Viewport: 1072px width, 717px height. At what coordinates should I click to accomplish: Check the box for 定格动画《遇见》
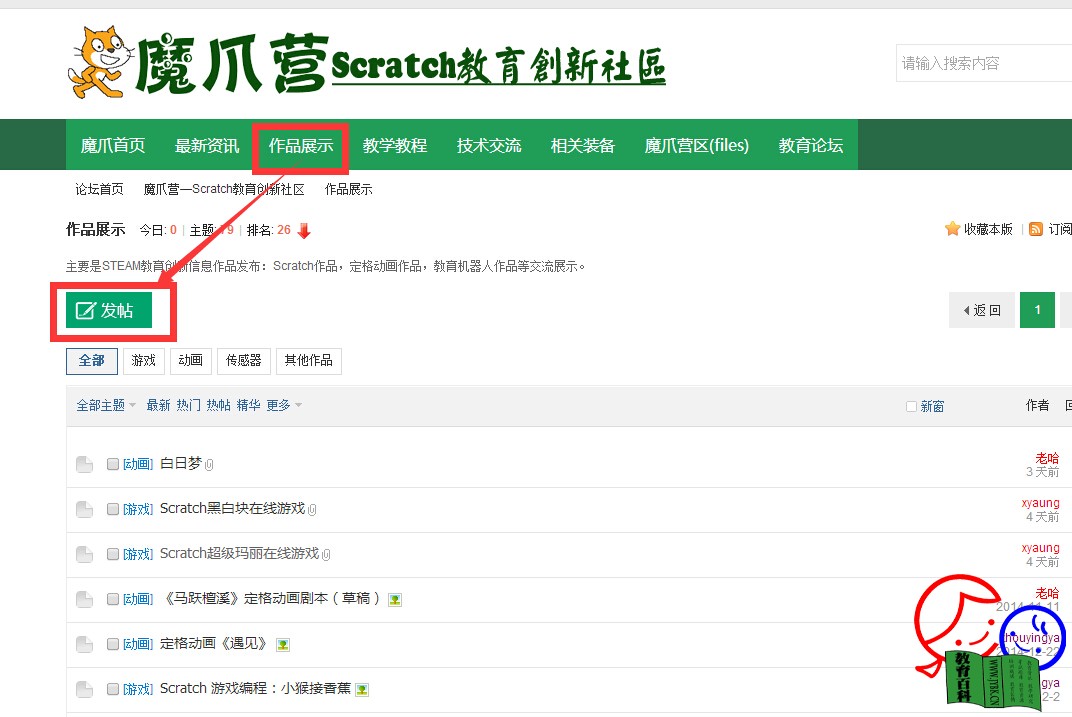[x=113, y=645]
